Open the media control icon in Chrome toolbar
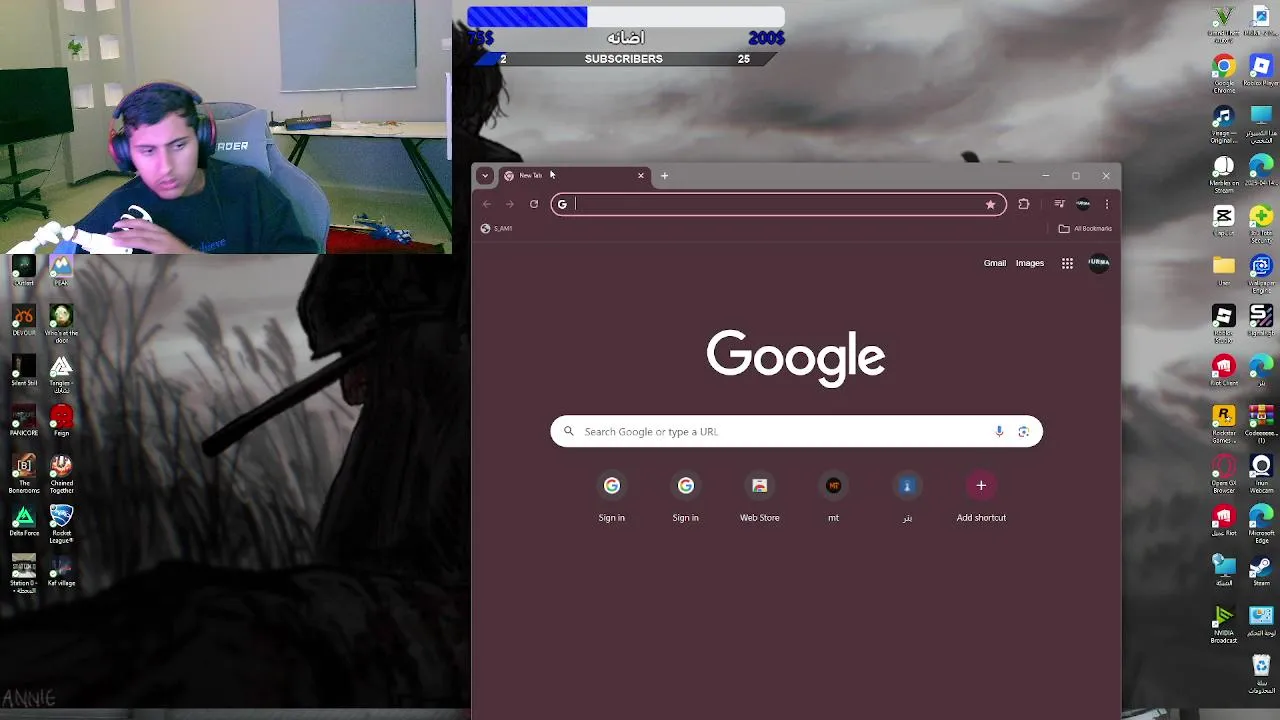This screenshot has height=720, width=1280. tap(1059, 204)
